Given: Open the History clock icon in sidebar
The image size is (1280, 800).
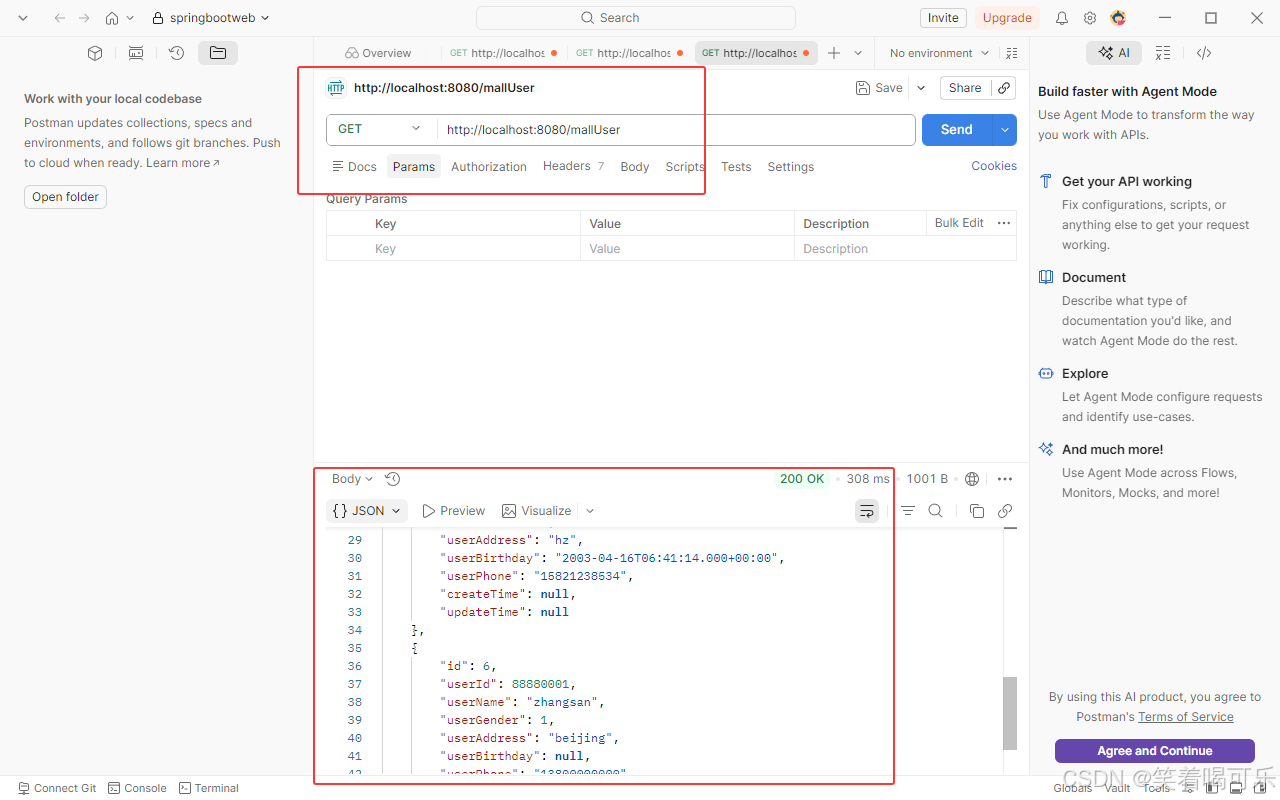Looking at the screenshot, I should (177, 53).
